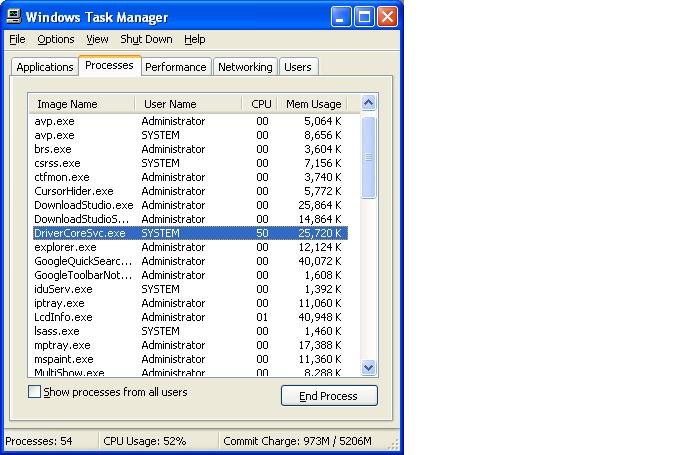Select the brs.exe process
The height and width of the screenshot is (455, 680).
[190, 149]
